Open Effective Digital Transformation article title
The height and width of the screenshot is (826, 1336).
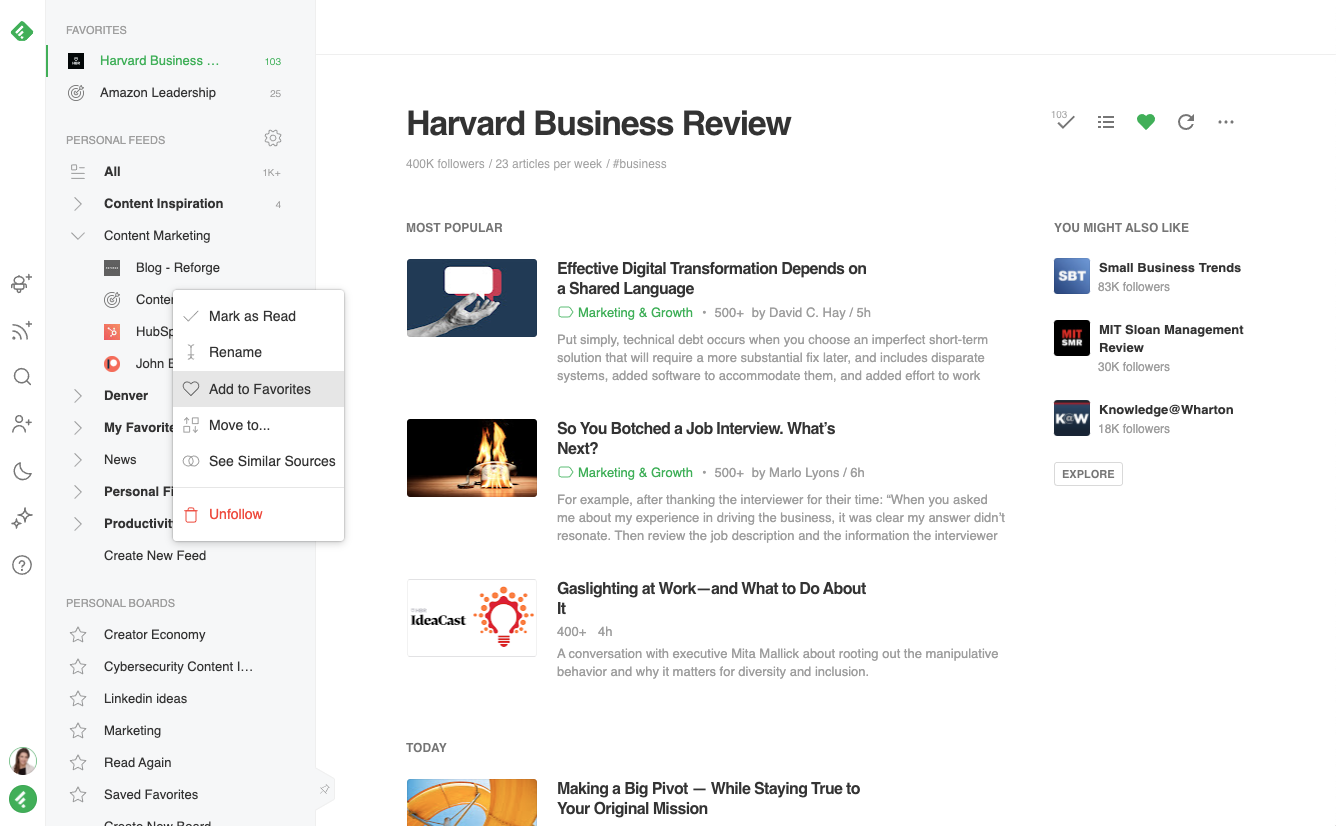(712, 278)
